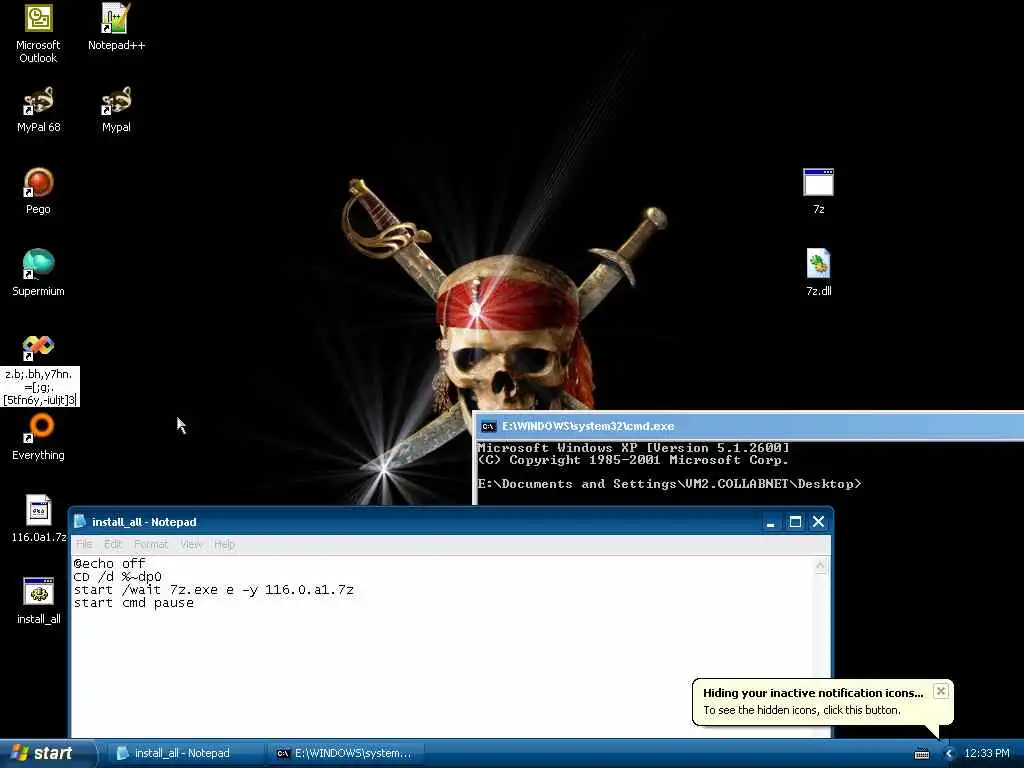Screen dimensions: 1024x768
Task: Open the Edit menu in Notepad
Action: (113, 544)
